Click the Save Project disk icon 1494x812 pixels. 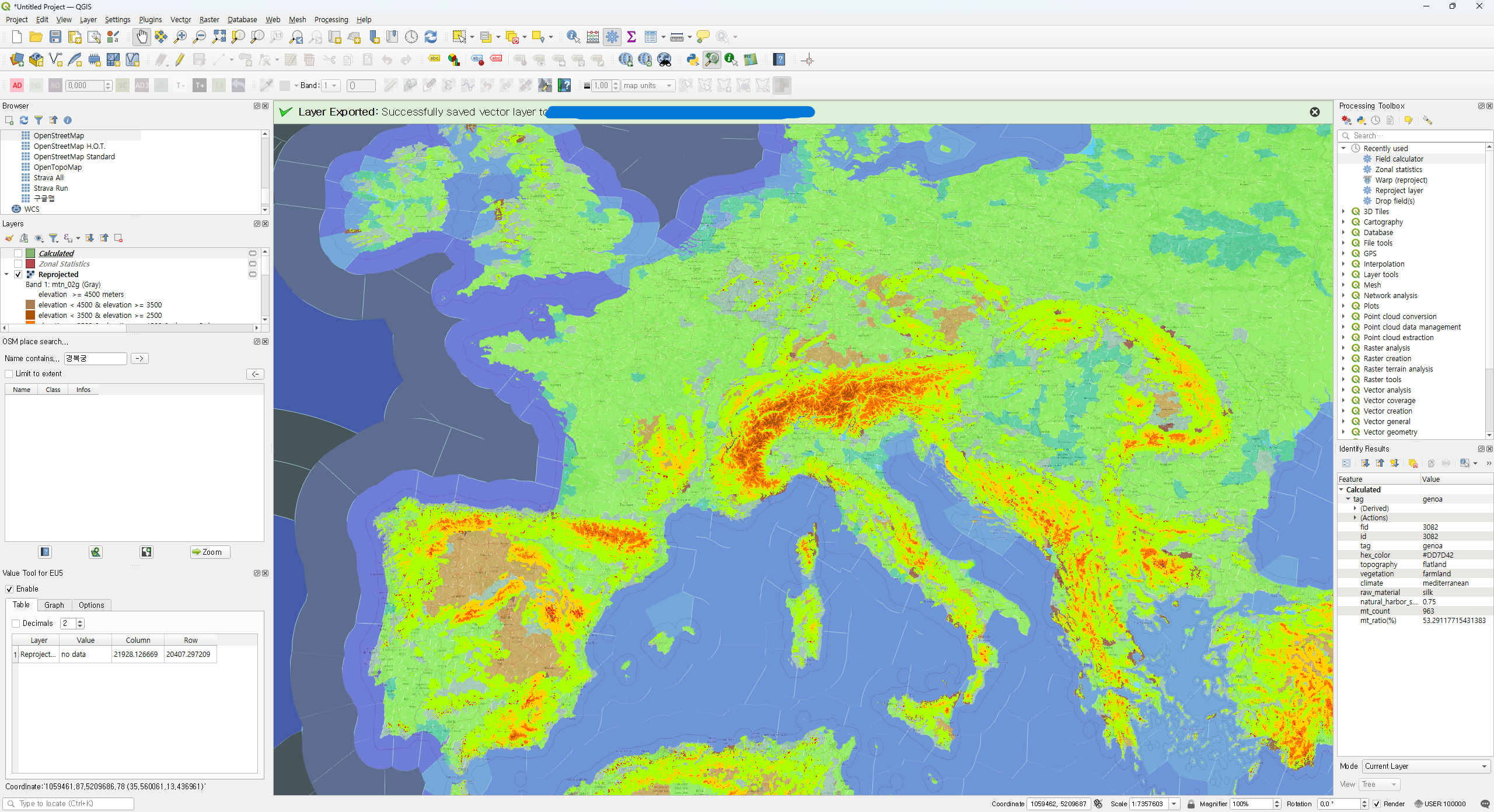pos(55,37)
